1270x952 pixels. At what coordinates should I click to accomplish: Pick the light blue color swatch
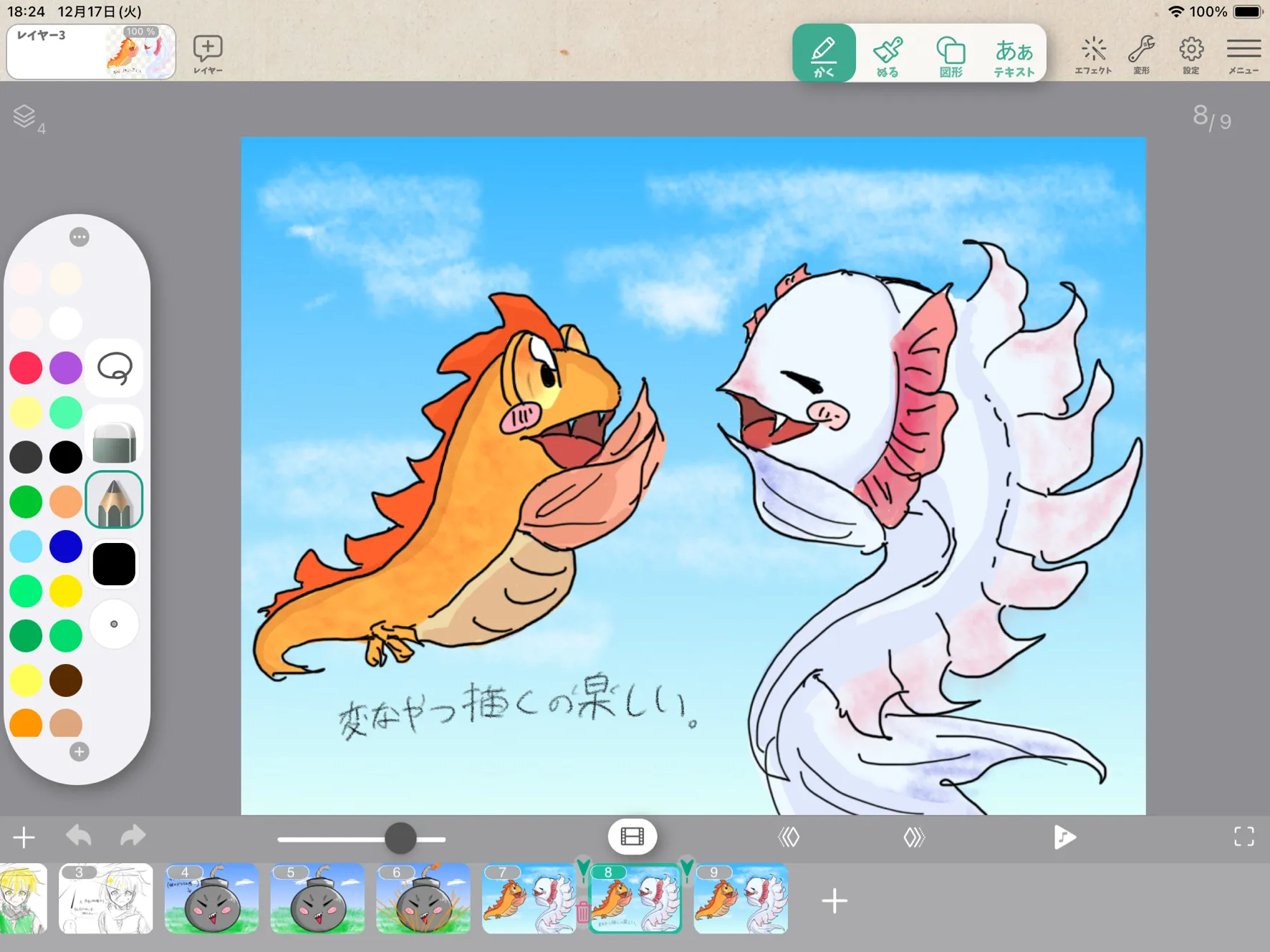coord(26,547)
